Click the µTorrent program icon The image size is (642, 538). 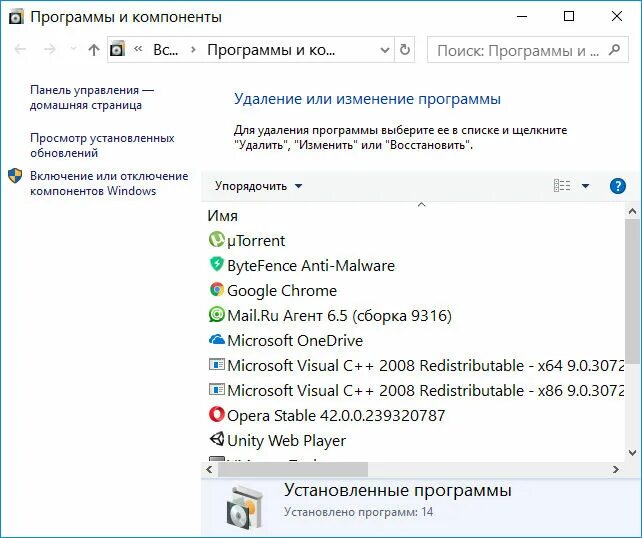(x=217, y=240)
